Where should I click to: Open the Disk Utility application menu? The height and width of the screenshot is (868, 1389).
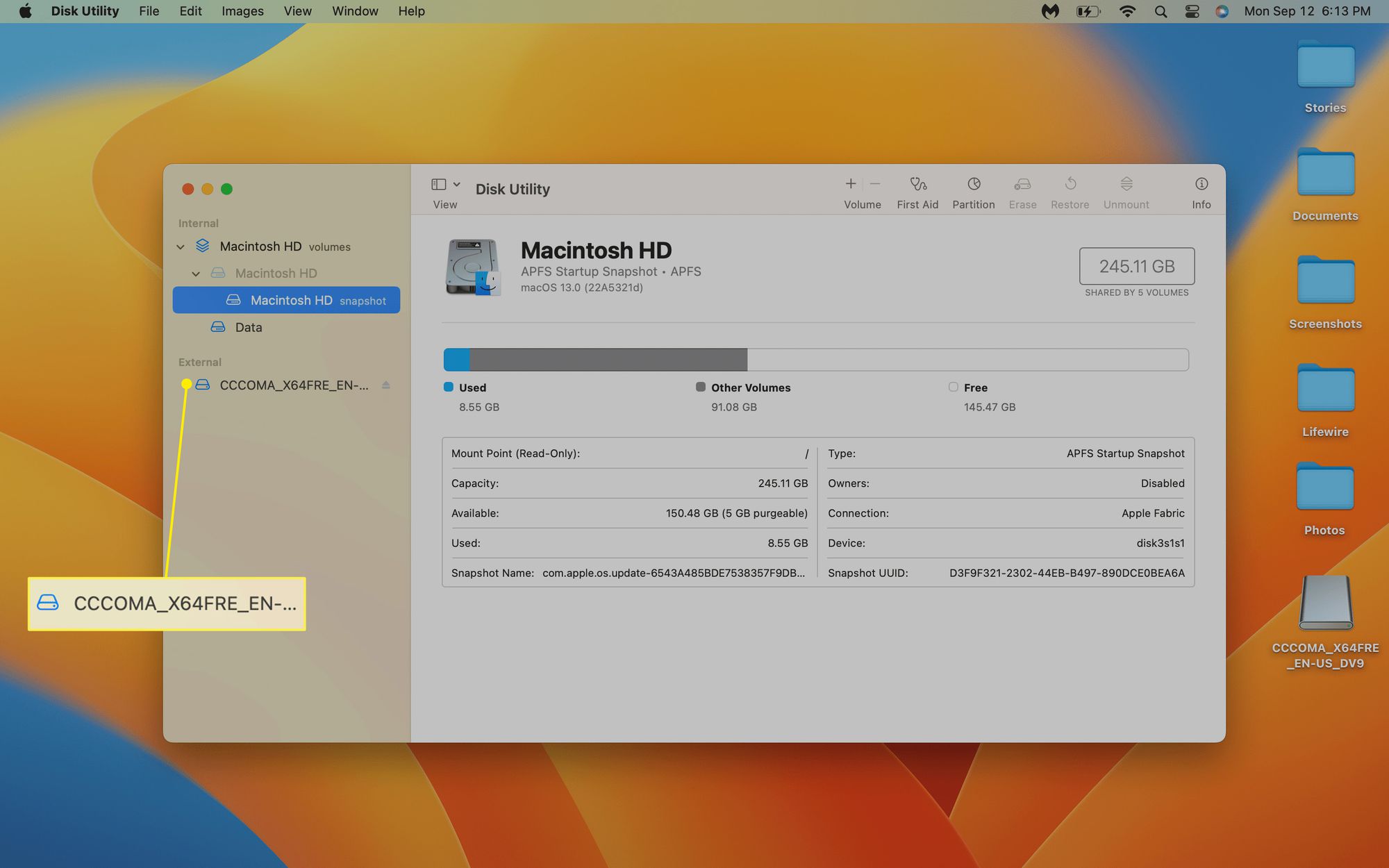click(85, 11)
